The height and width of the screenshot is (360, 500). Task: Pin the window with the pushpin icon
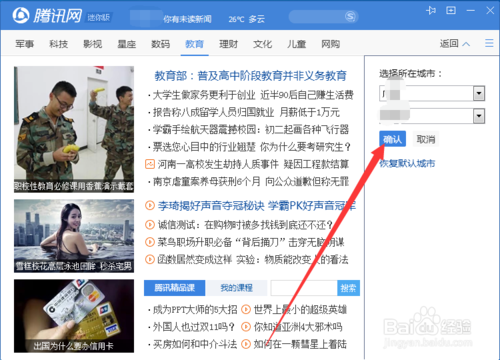(x=431, y=11)
